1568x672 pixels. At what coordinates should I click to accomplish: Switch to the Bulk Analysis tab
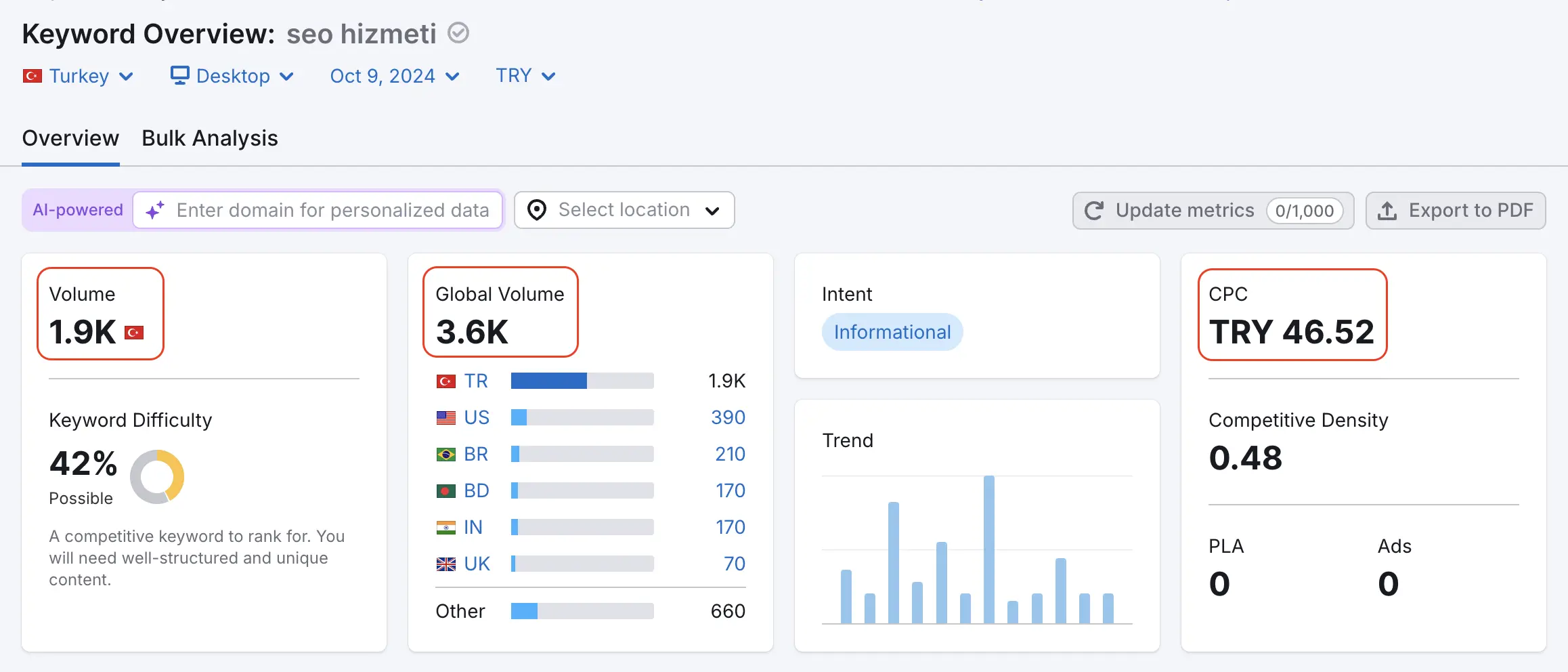pyautogui.click(x=210, y=138)
